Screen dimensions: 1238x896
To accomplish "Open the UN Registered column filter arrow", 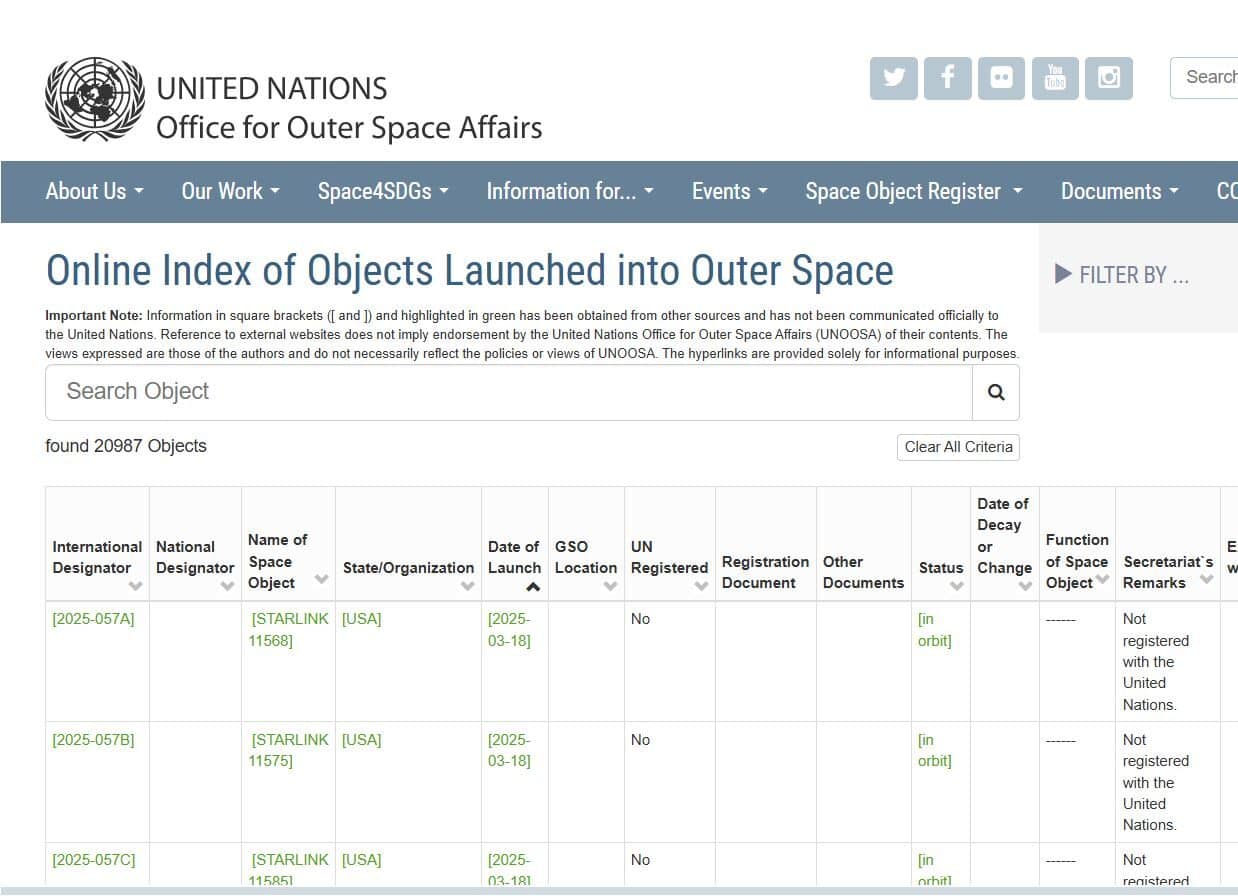I will tap(701, 586).
